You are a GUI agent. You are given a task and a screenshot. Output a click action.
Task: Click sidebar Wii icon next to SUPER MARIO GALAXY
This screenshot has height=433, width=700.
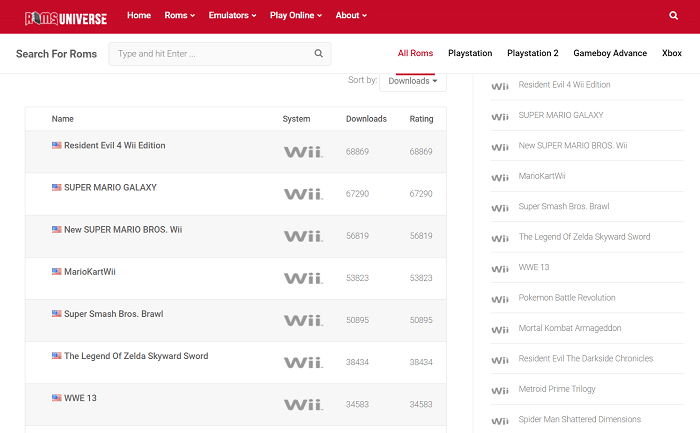(x=500, y=117)
